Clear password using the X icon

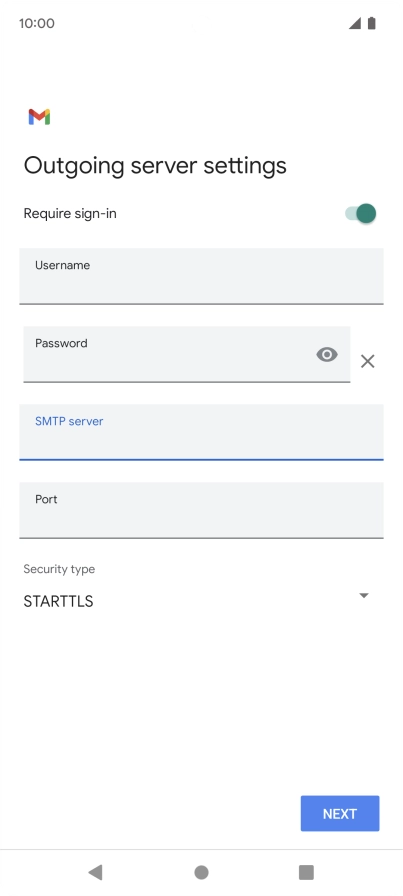pos(368,361)
